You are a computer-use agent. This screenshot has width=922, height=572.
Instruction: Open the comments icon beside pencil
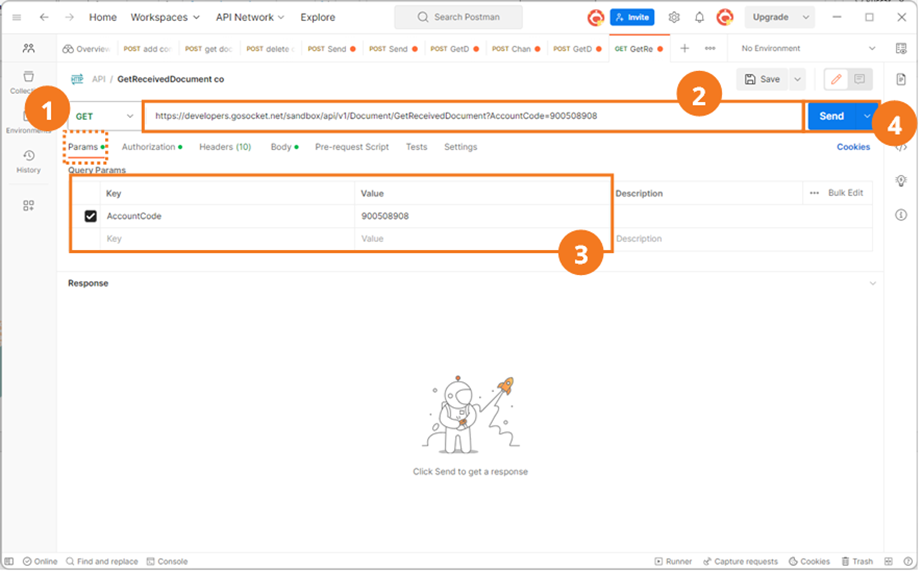click(860, 79)
